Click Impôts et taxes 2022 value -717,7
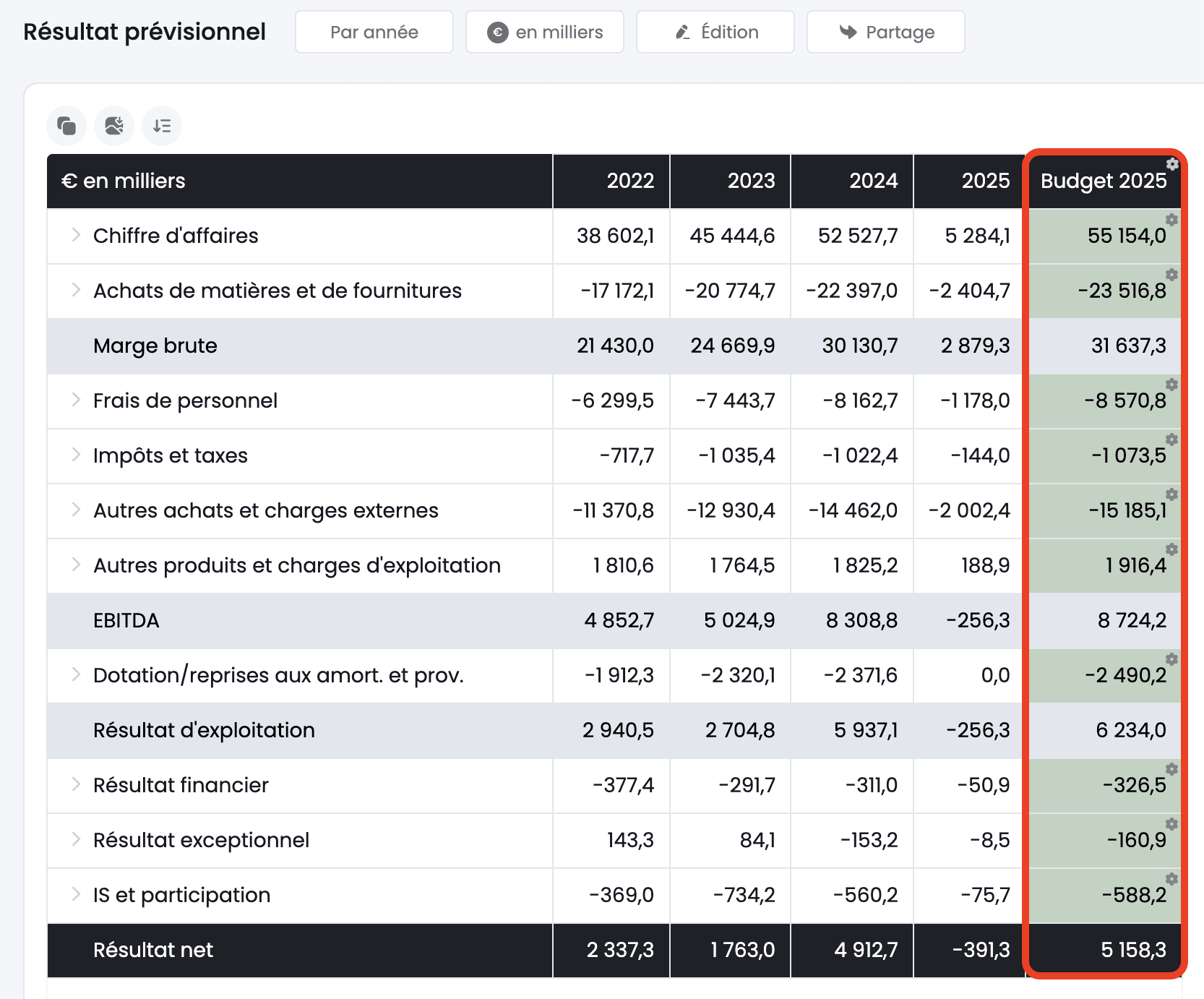1204x999 pixels. [x=627, y=455]
